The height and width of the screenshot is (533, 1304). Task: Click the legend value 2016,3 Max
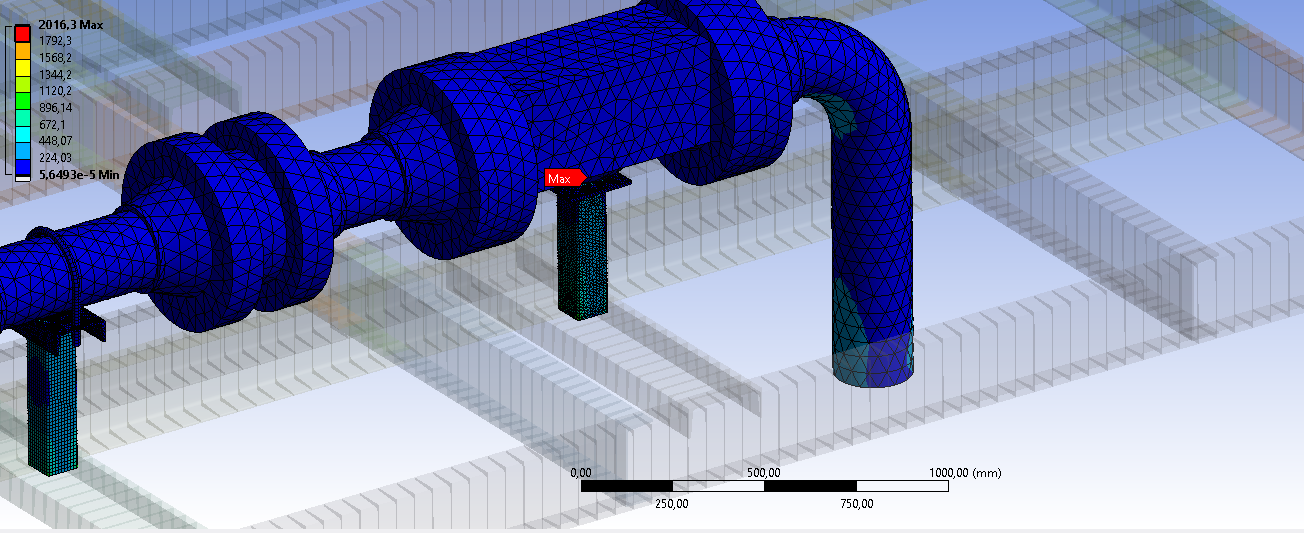pyautogui.click(x=70, y=24)
